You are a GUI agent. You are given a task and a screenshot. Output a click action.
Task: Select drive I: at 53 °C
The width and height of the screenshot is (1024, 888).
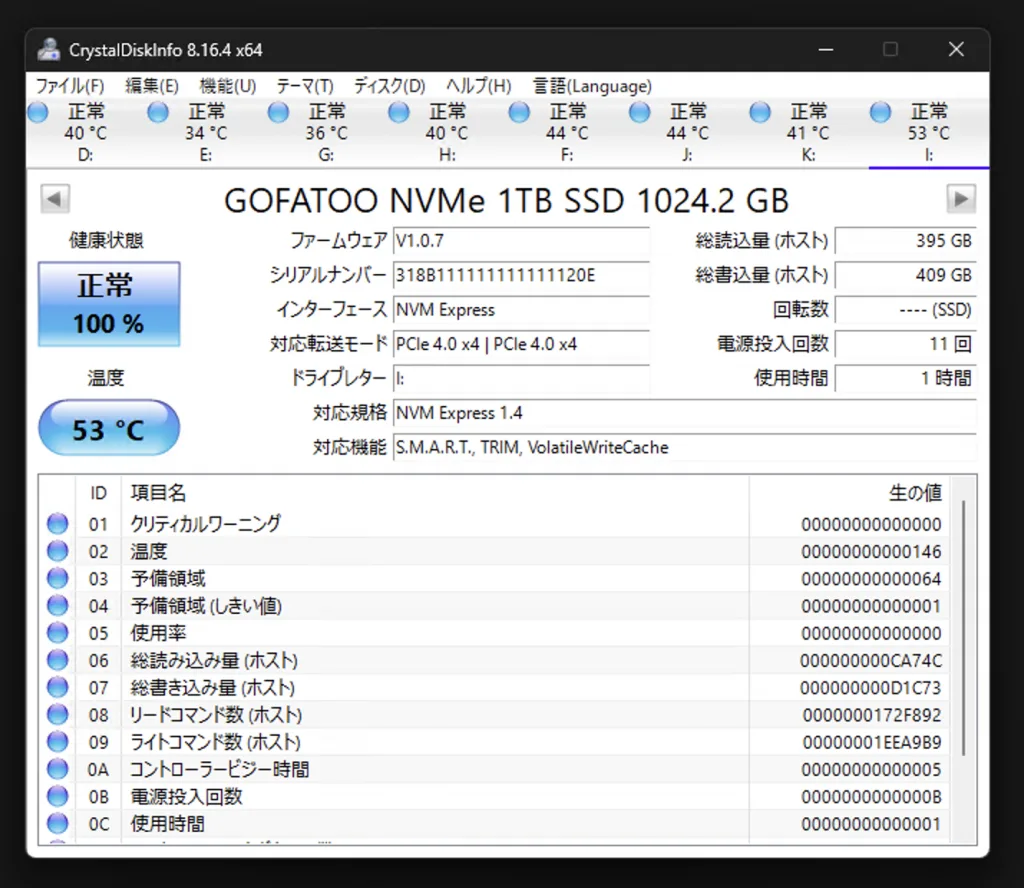(x=927, y=133)
